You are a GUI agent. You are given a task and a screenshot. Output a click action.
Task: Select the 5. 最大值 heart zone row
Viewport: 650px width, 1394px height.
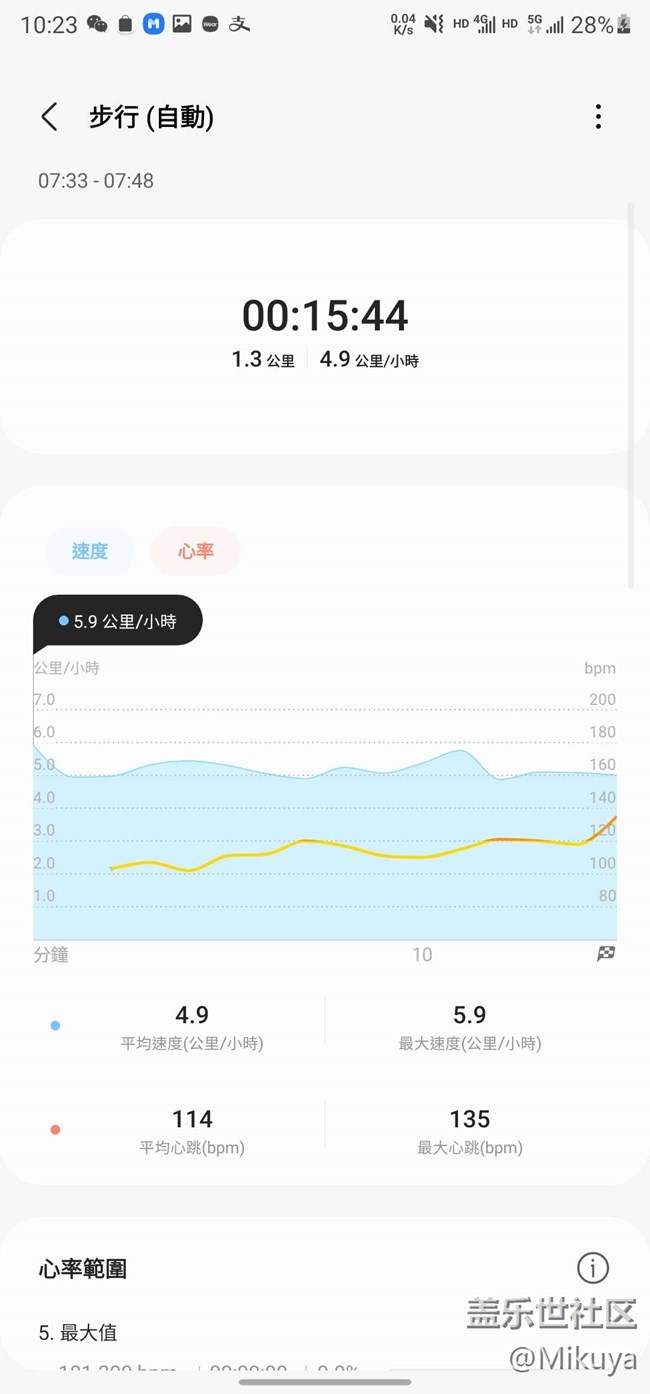(x=78, y=1333)
